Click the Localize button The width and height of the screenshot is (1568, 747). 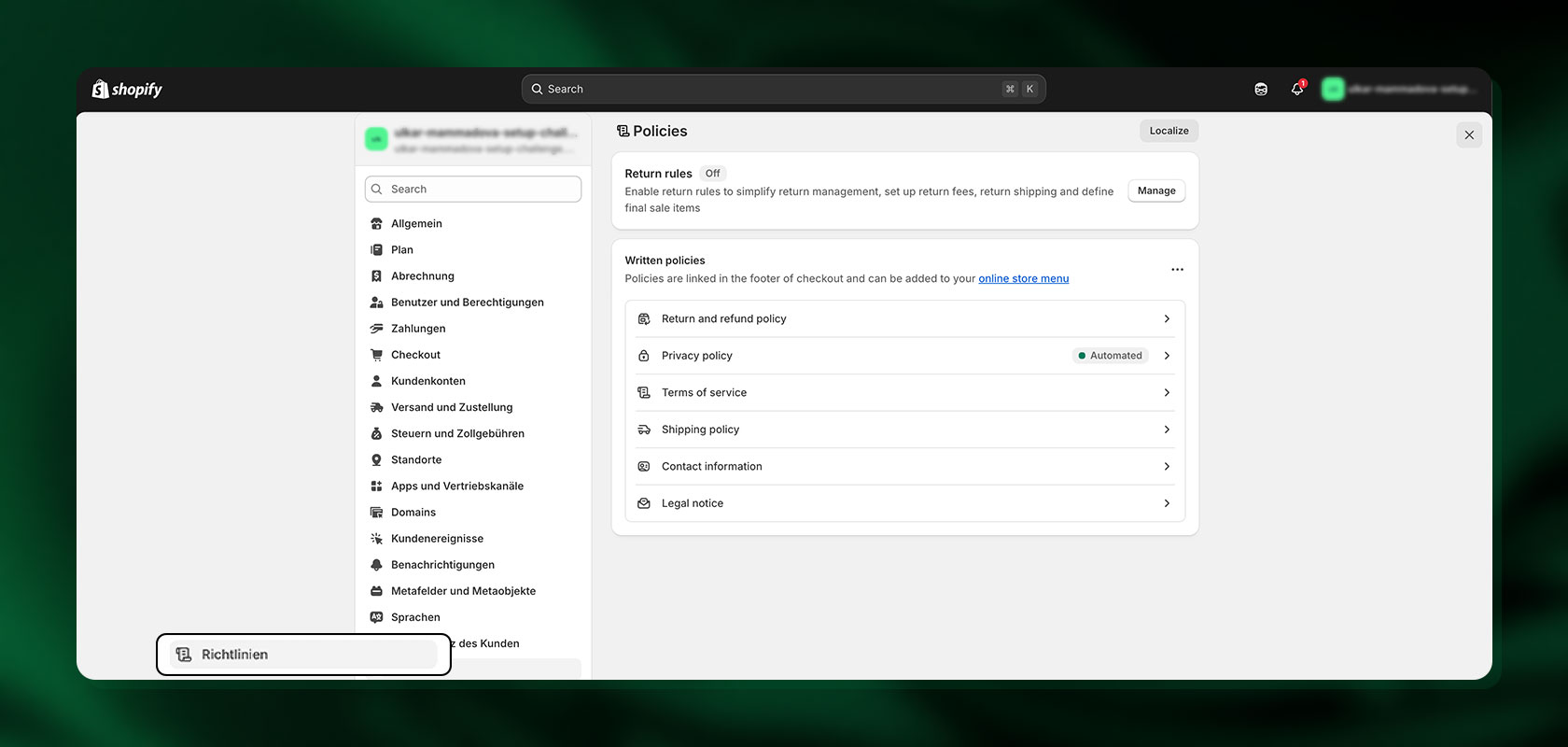click(x=1169, y=131)
